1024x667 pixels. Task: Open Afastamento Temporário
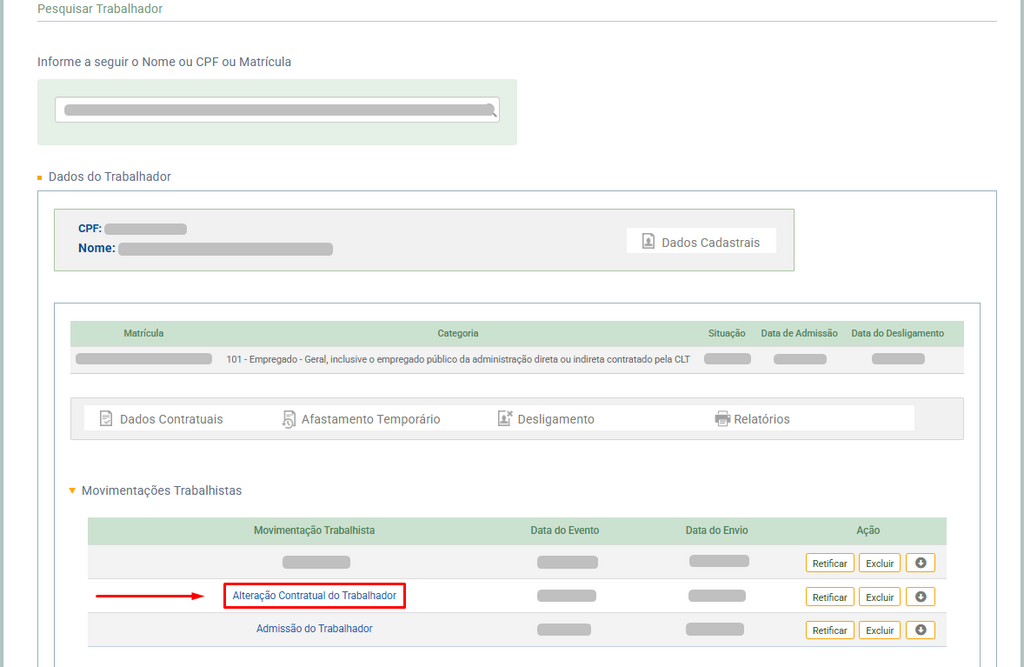361,419
